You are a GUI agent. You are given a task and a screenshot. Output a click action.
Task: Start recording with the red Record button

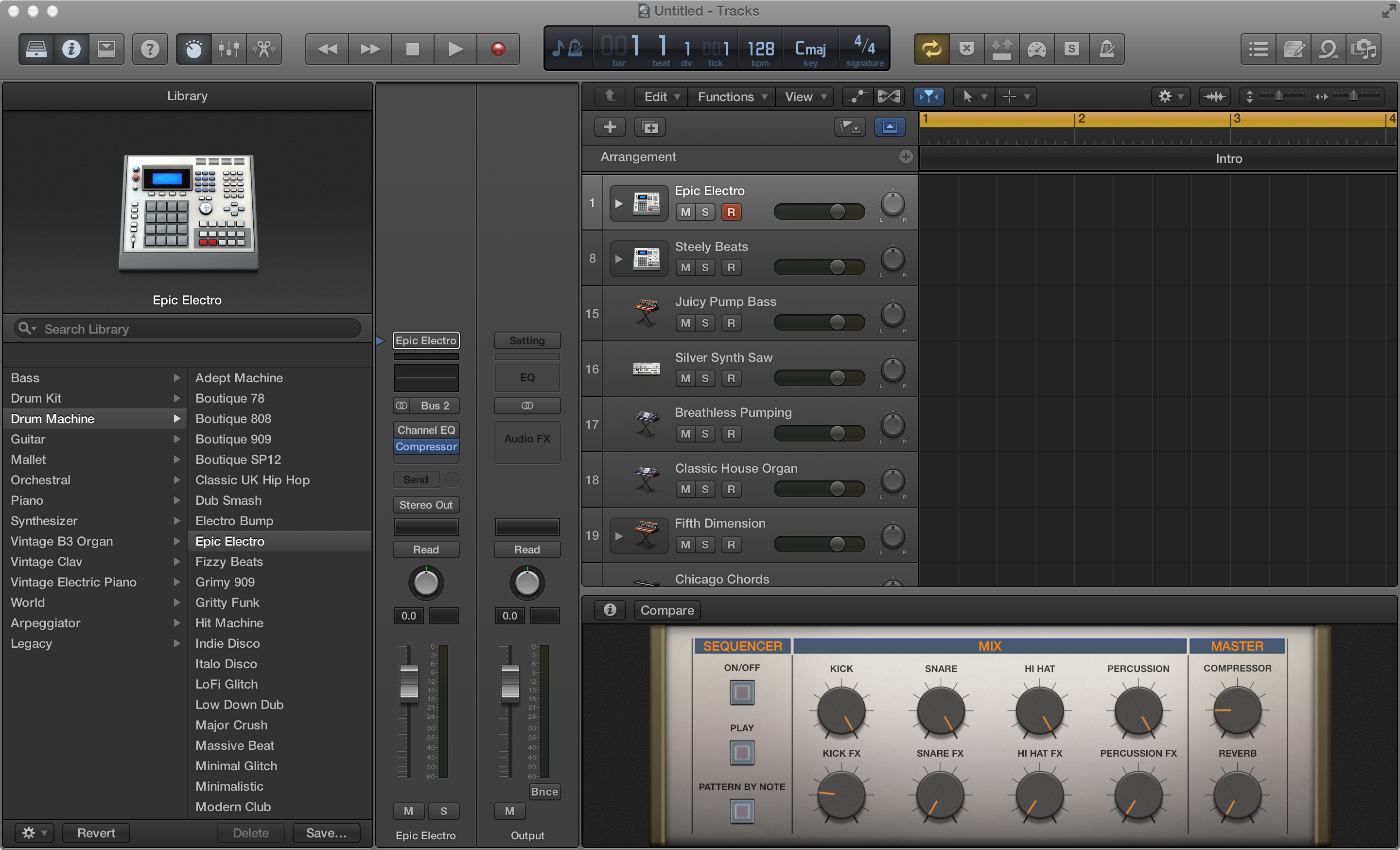tap(498, 50)
